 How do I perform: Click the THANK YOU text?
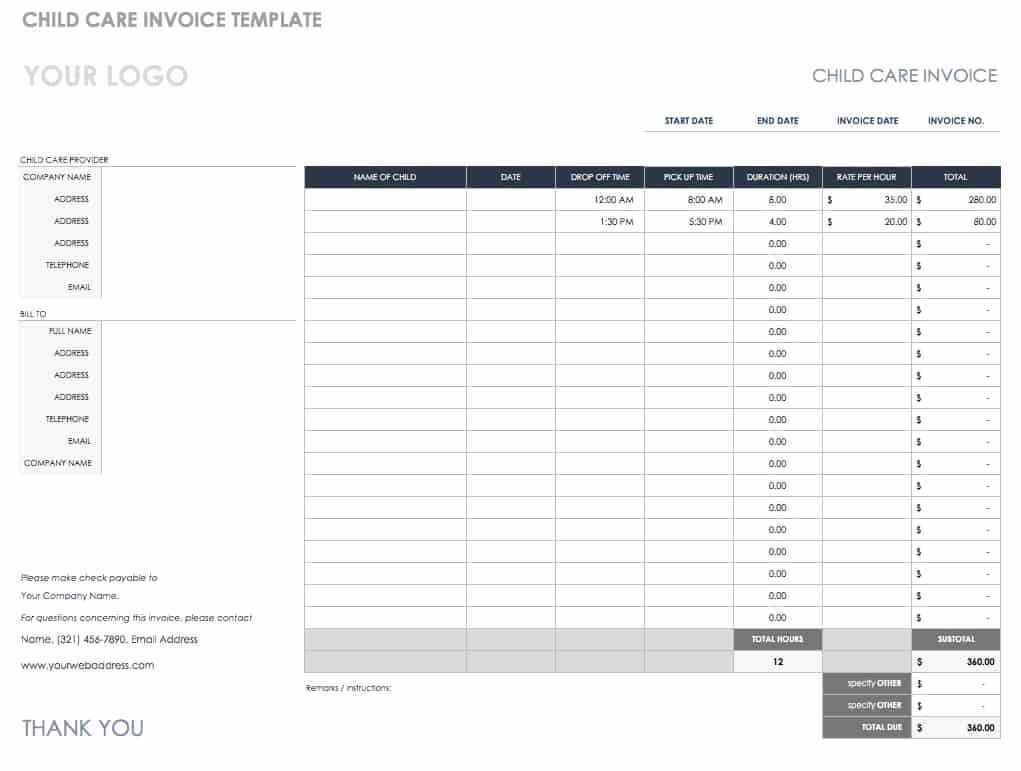coord(83,728)
